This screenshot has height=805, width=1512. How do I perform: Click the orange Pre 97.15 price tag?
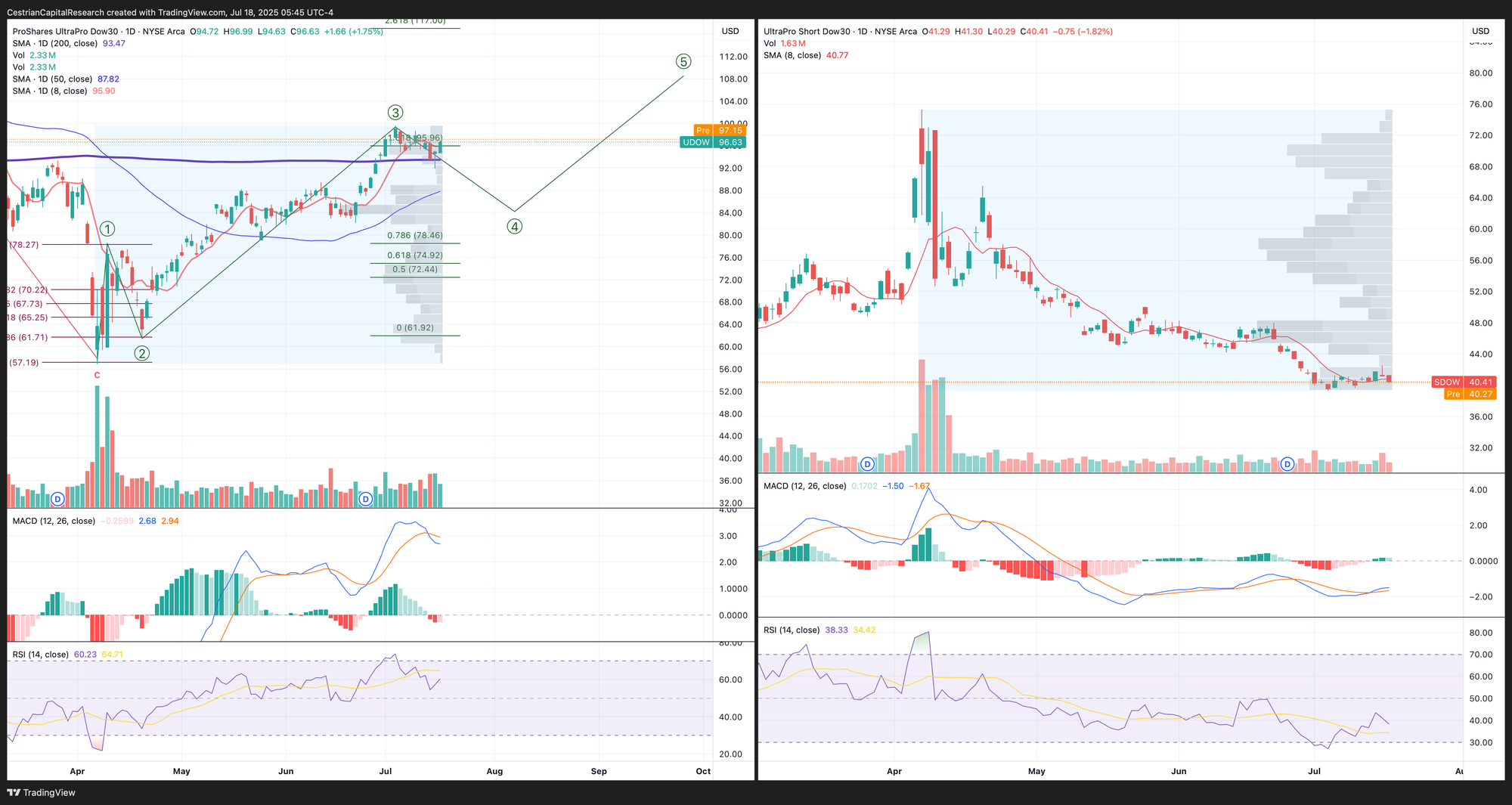point(720,131)
